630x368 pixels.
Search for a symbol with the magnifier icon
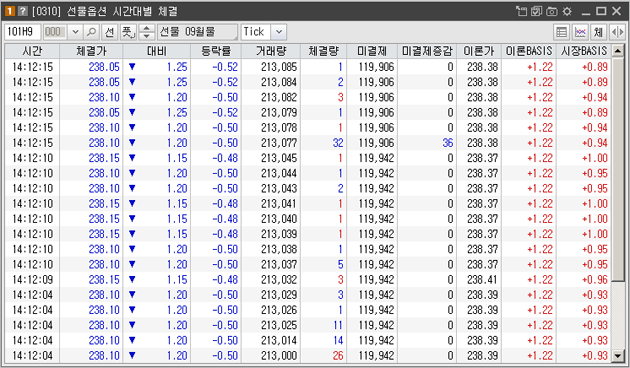coord(92,32)
